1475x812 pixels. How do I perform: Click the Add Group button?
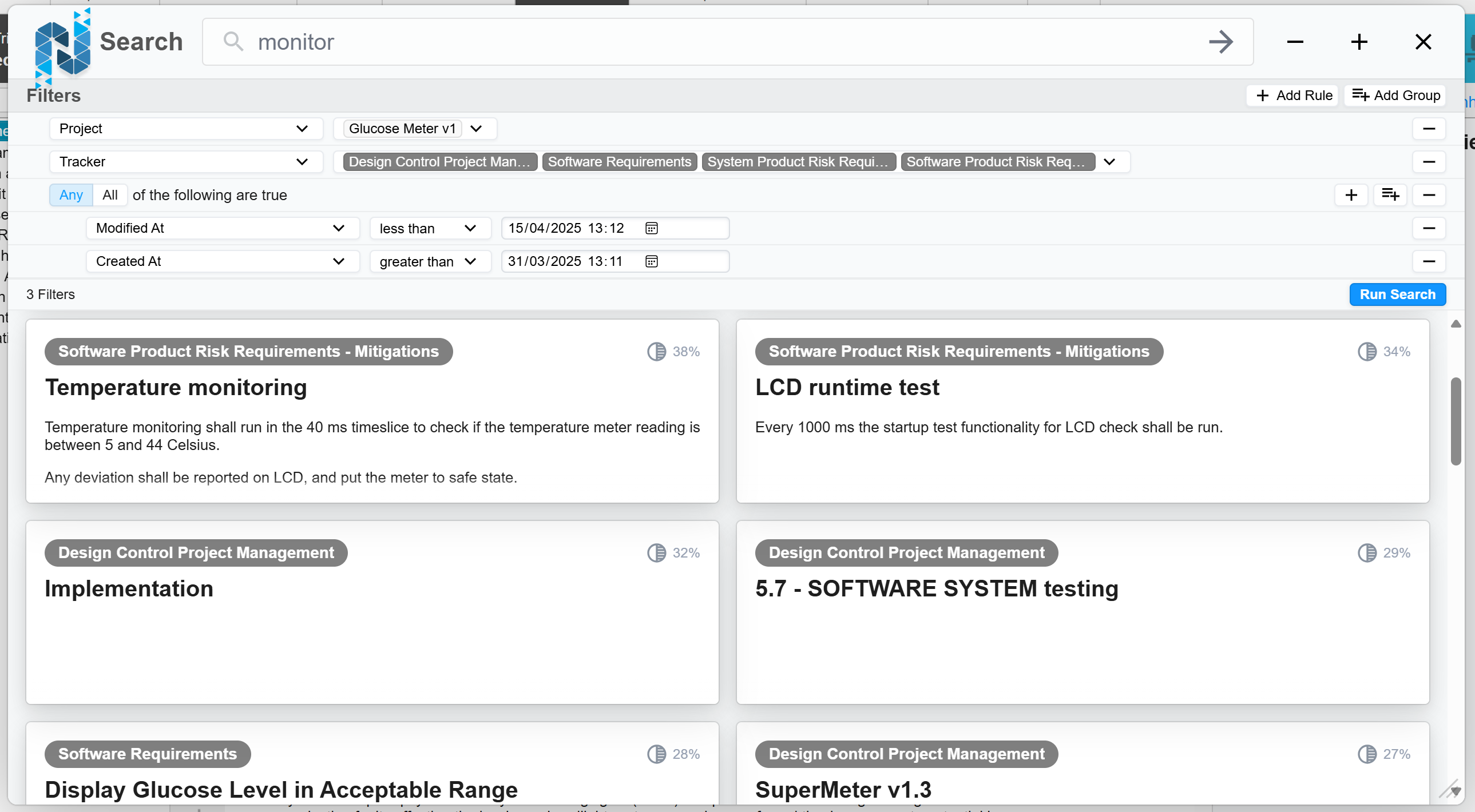click(1395, 95)
